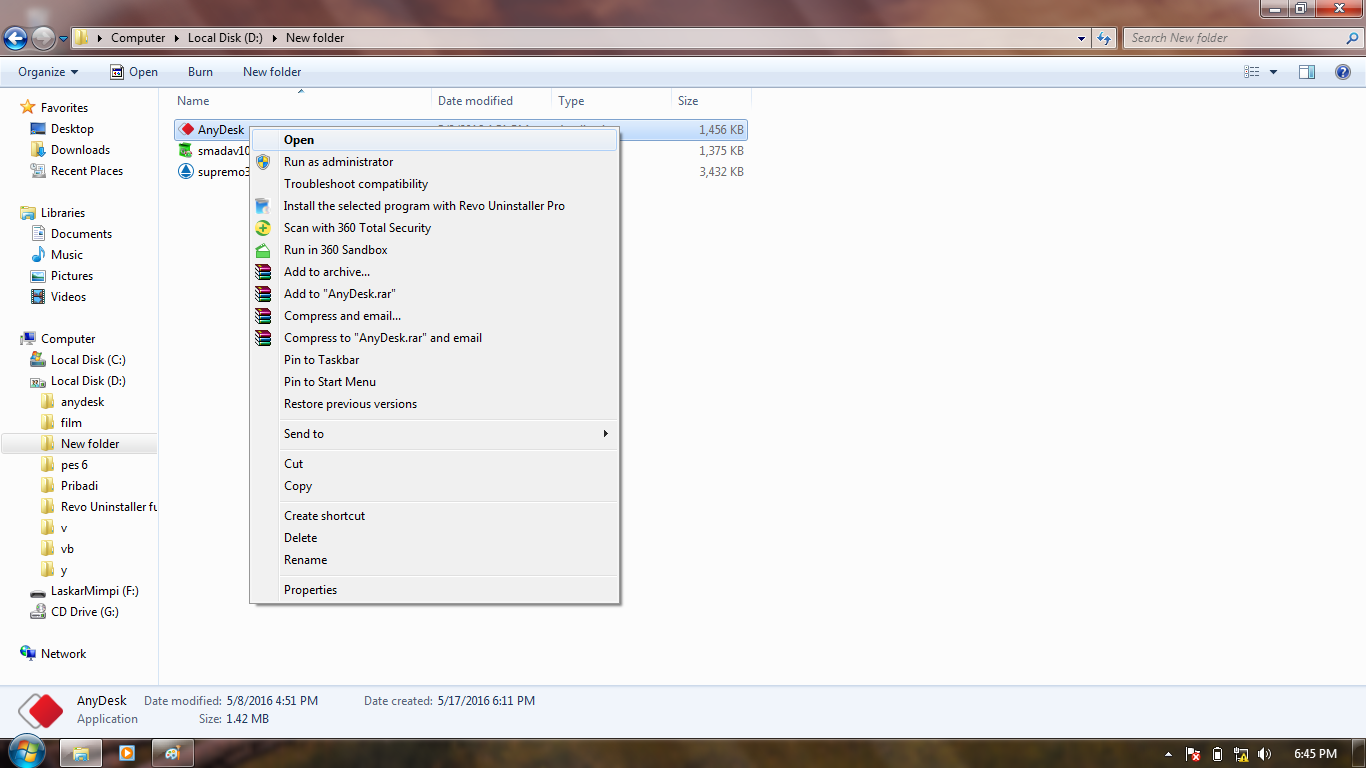Click the Forward navigation arrow button
This screenshot has height=768, width=1366.
pyautogui.click(x=43, y=38)
